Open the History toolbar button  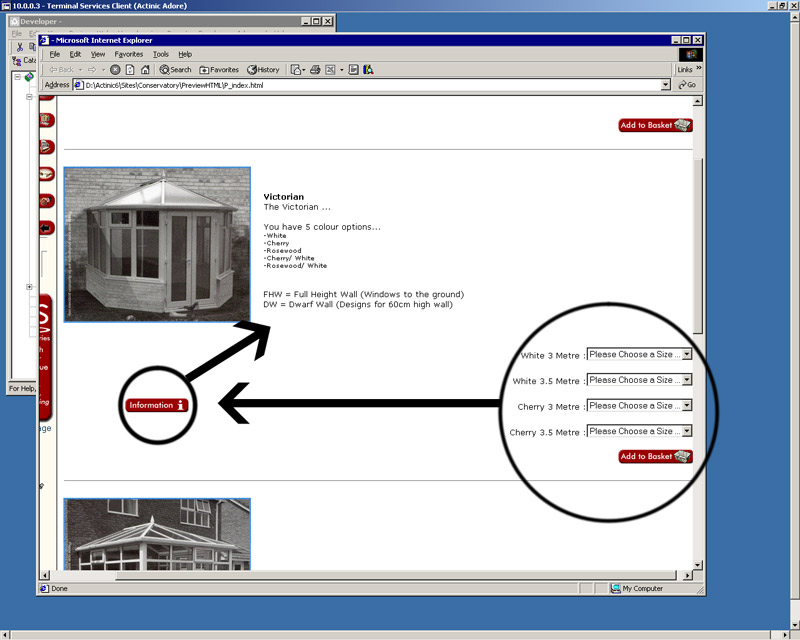click(263, 70)
